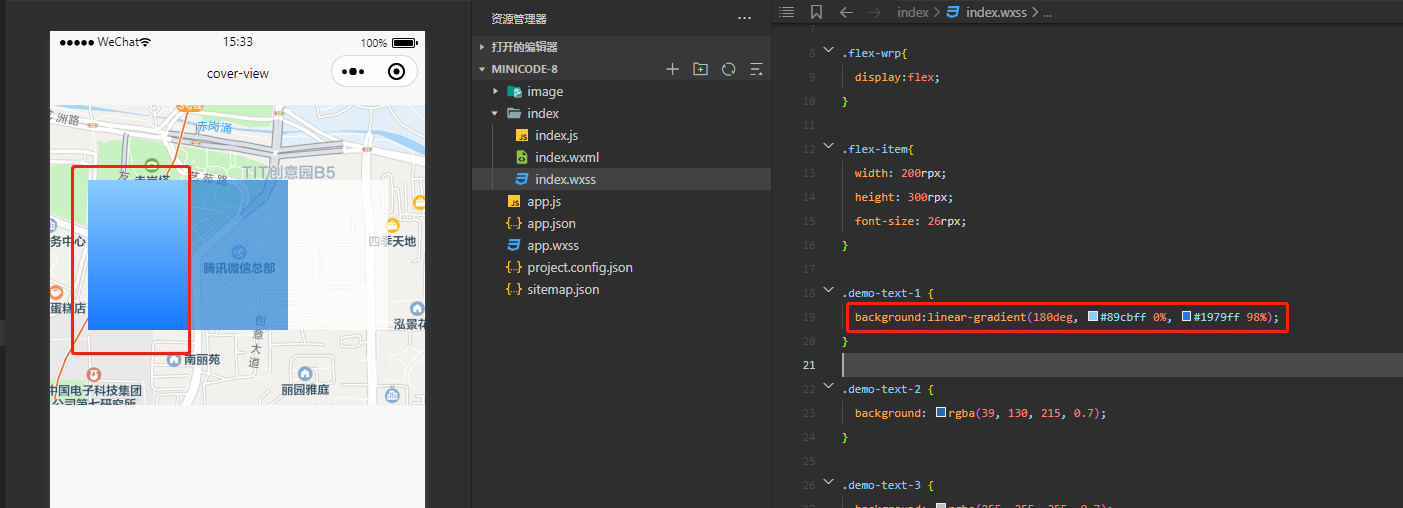Click 'font-size: 26rpx;' code line
The height and width of the screenshot is (508, 1403).
pyautogui.click(x=910, y=221)
